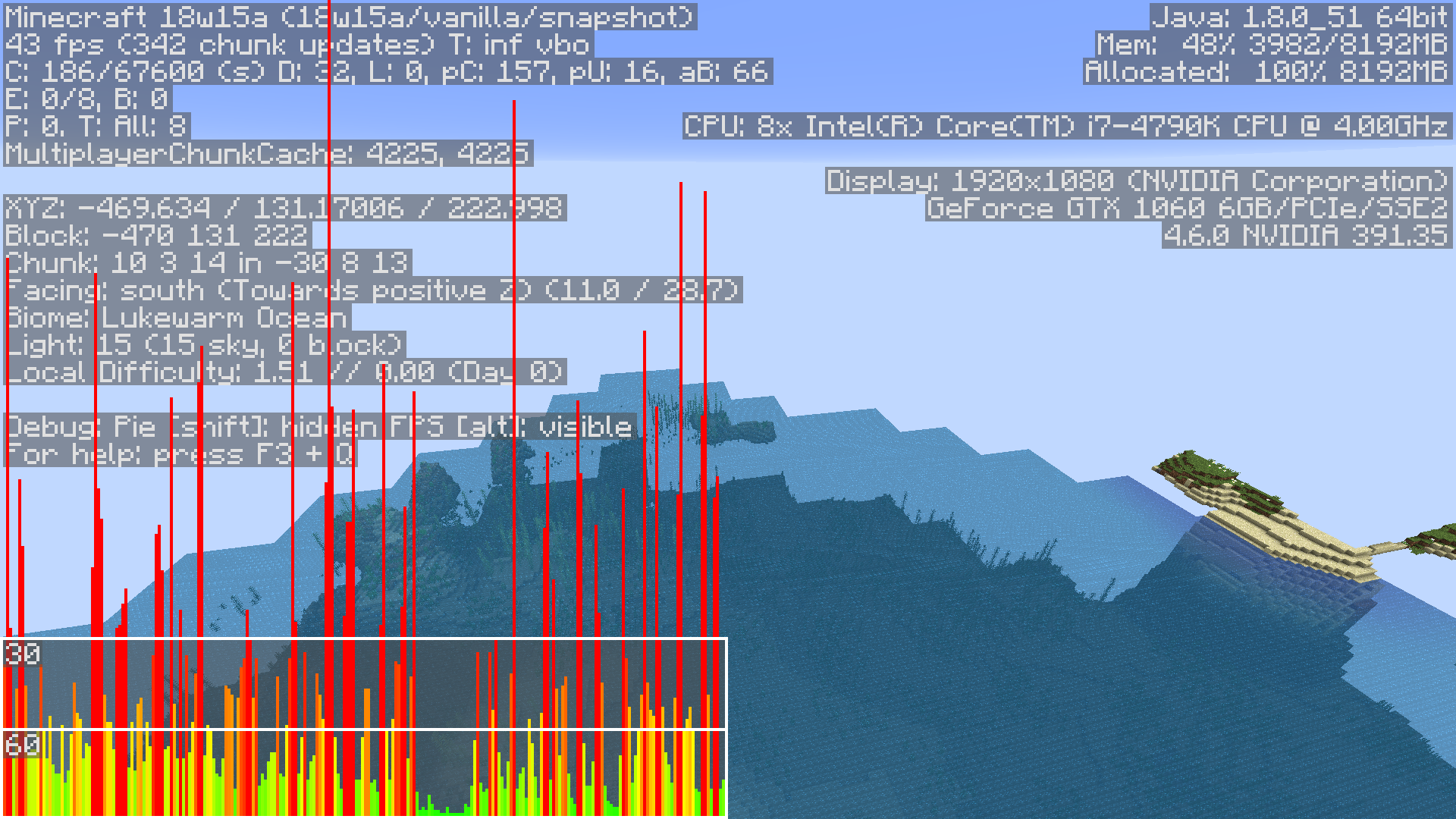The image size is (1456, 819).
Task: Click the Local Difficulty debug line
Action: [x=284, y=372]
